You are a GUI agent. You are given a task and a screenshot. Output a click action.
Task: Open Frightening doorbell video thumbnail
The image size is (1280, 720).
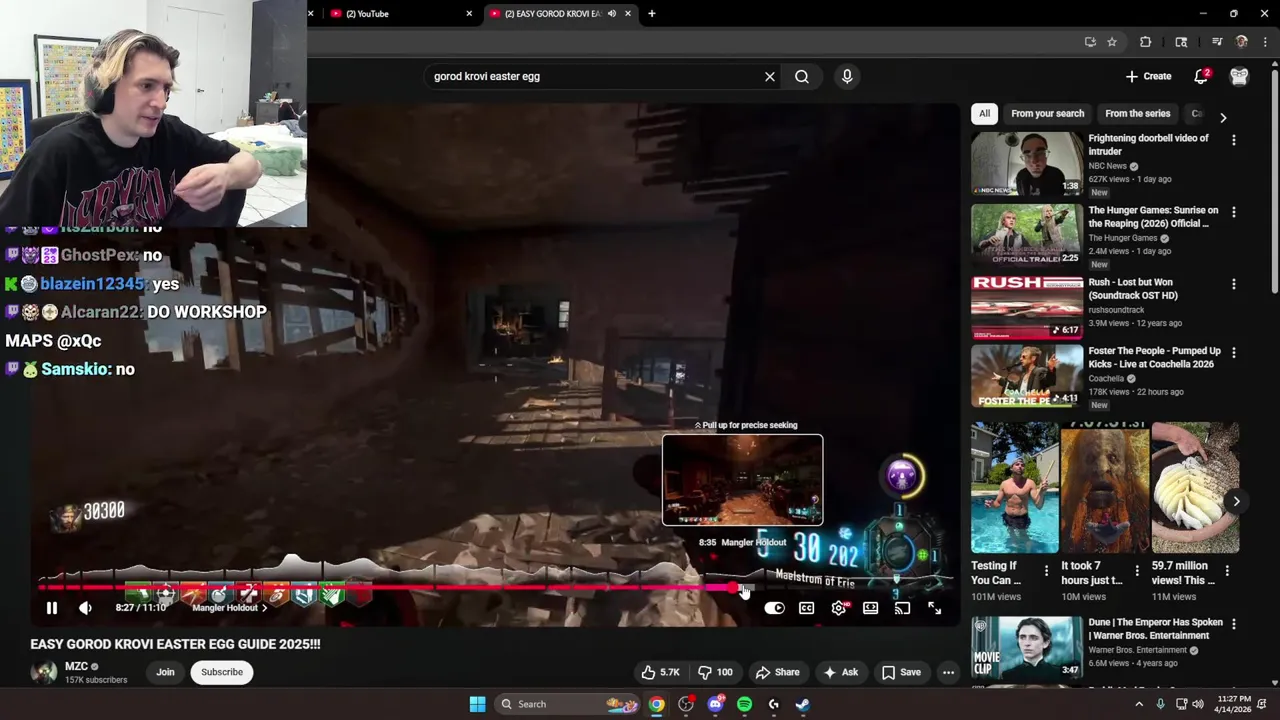[x=1026, y=164]
